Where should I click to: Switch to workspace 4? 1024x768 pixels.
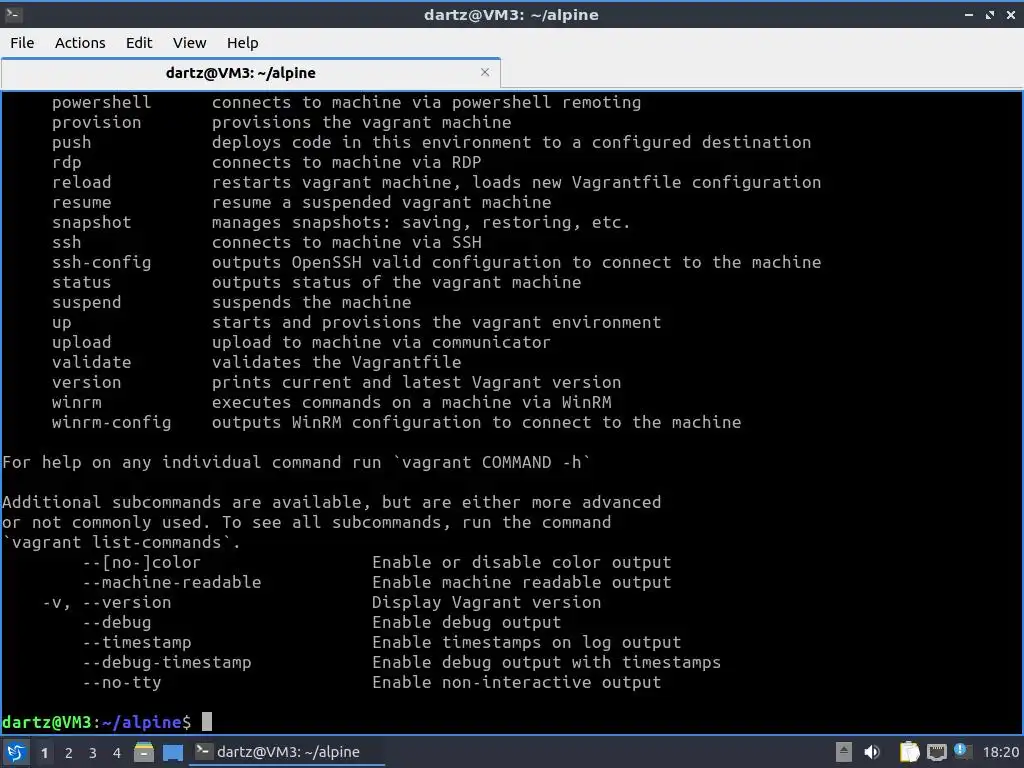117,753
